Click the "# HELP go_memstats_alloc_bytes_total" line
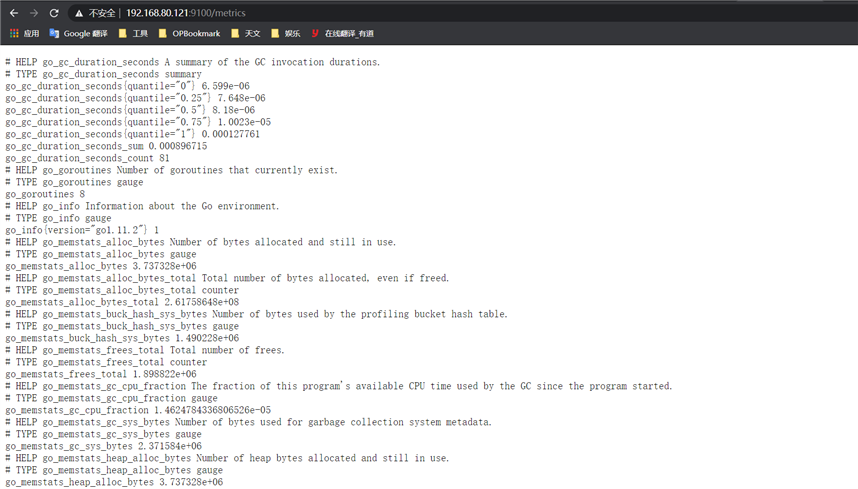The image size is (858, 489). pos(227,279)
